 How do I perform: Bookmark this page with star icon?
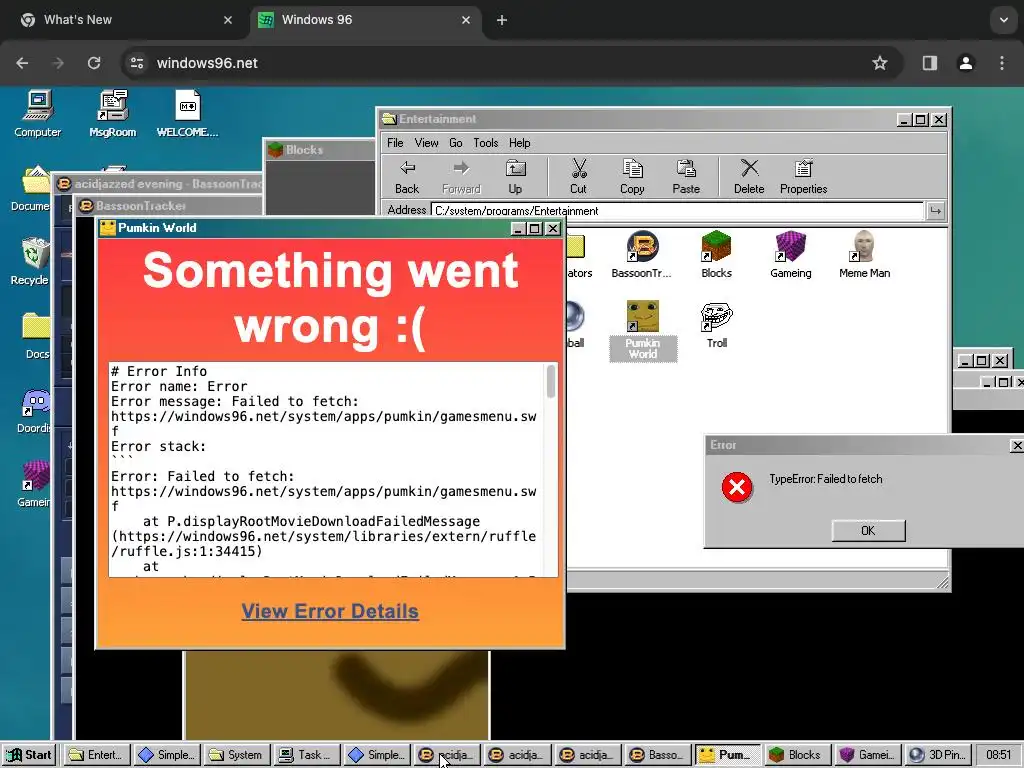880,63
